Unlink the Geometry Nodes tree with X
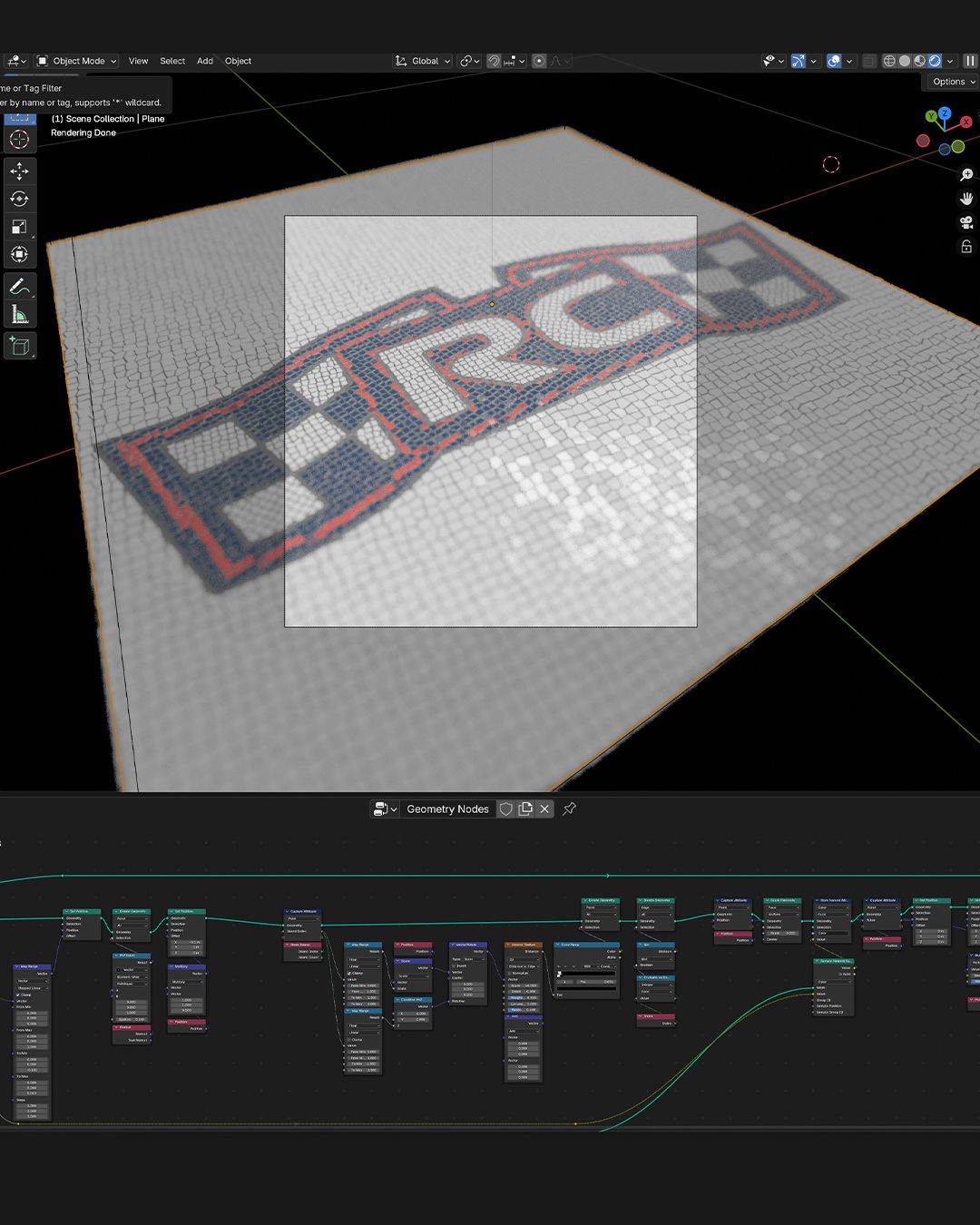980x1225 pixels. coord(544,808)
